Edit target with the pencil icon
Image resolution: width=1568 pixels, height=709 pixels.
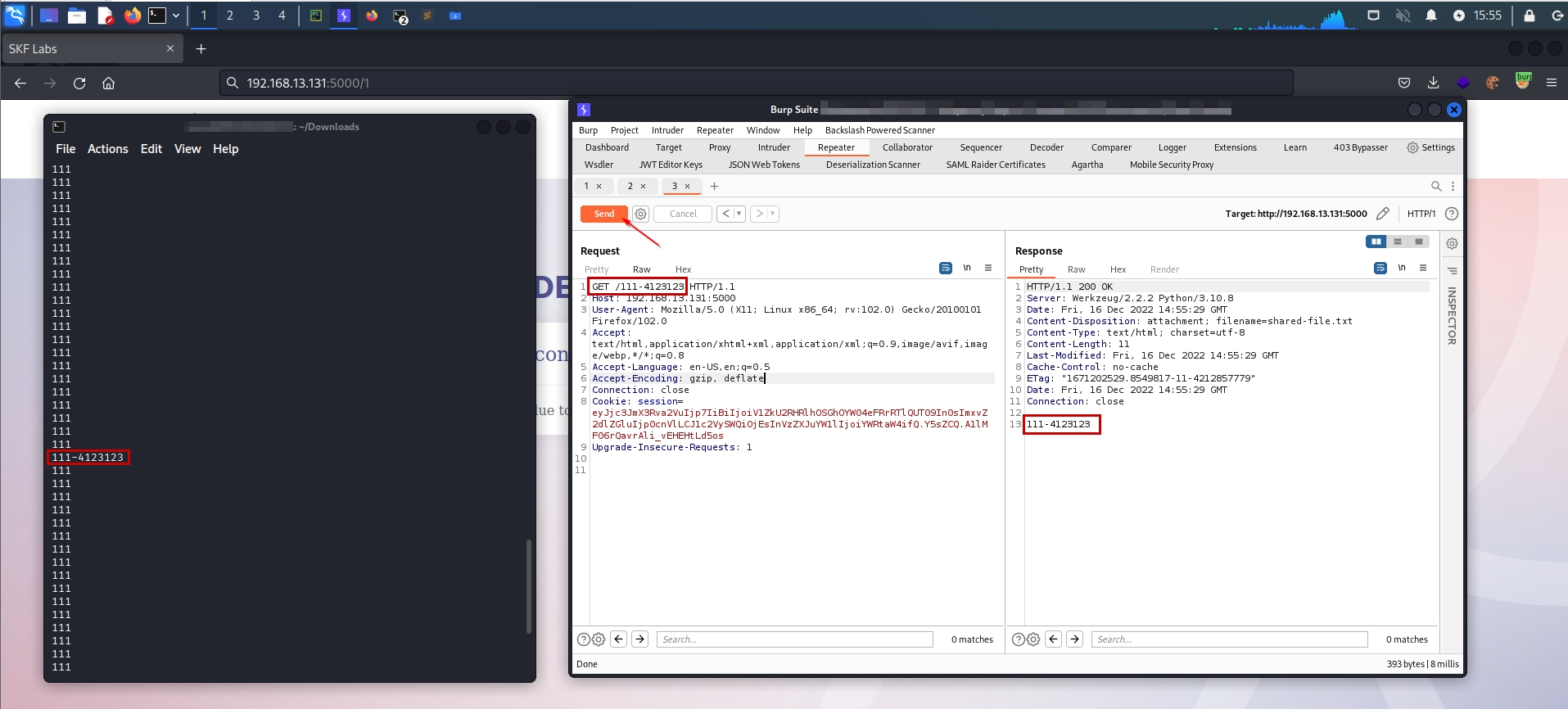tap(1383, 214)
